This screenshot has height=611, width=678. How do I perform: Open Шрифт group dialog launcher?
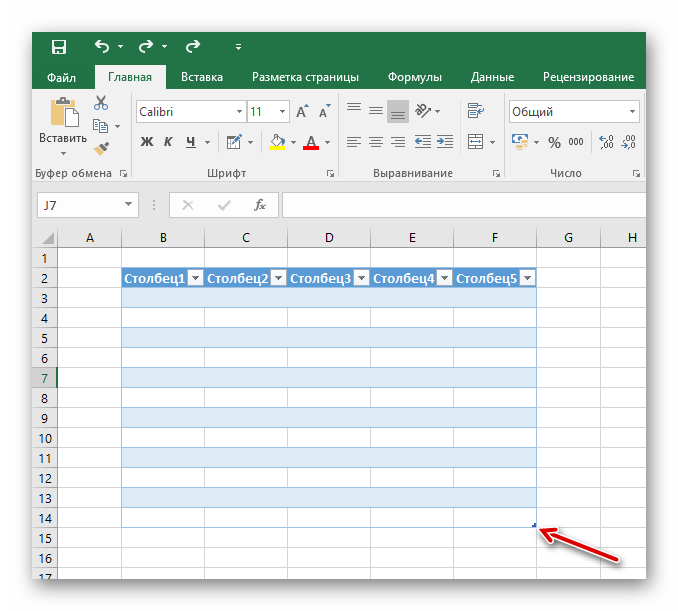coord(330,173)
